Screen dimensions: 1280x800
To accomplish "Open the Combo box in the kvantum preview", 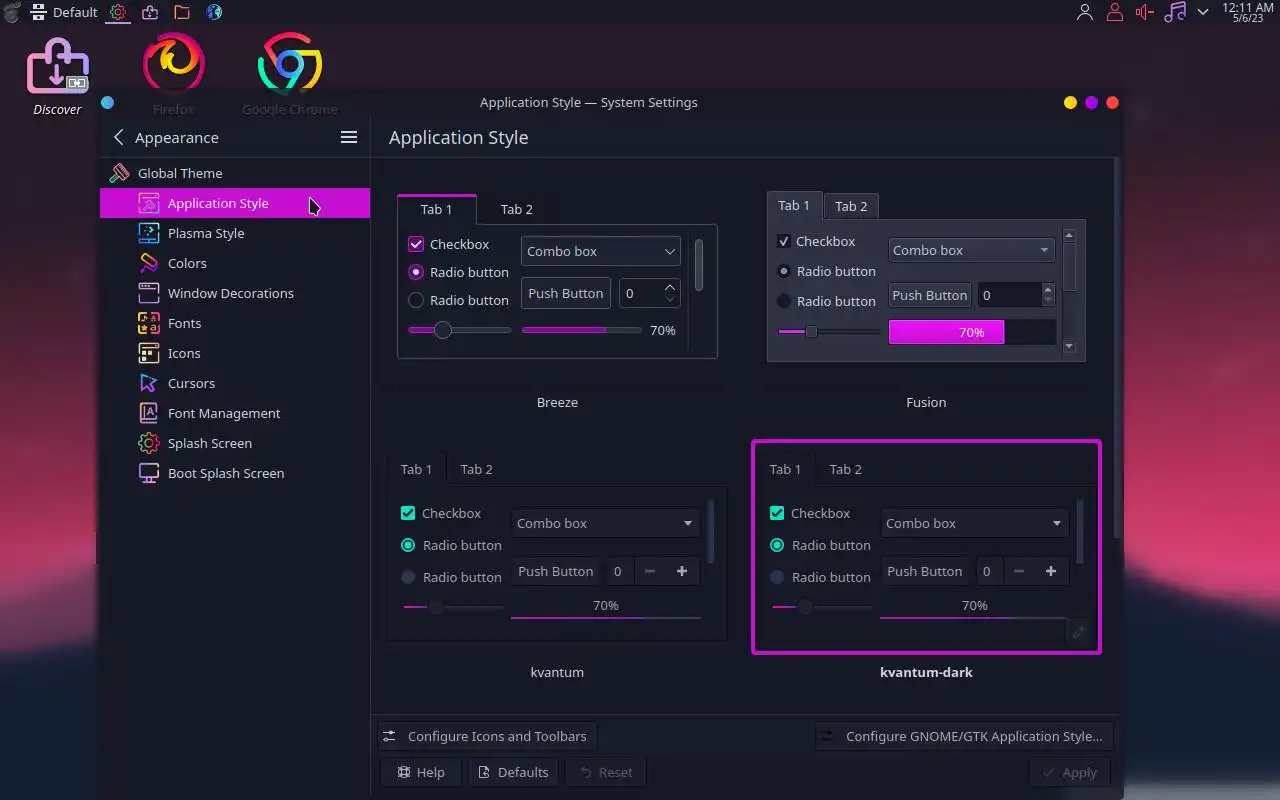I will 606,523.
